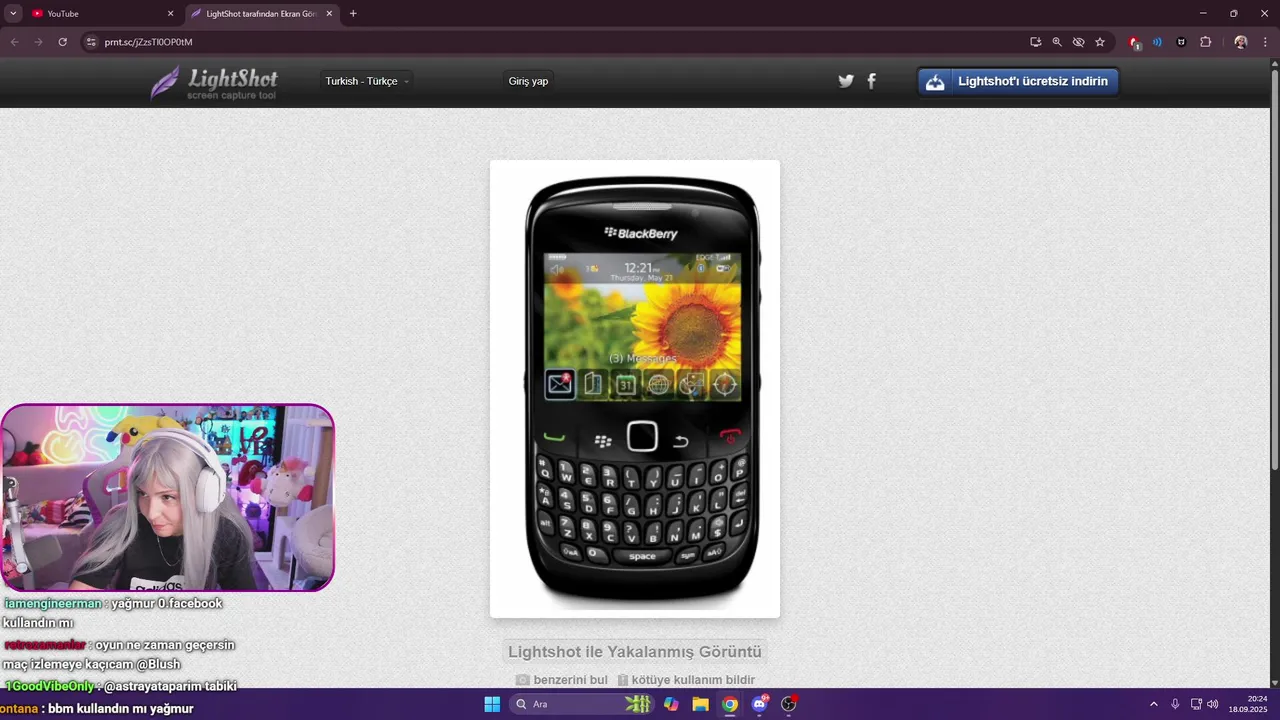This screenshot has height=720, width=1280.
Task: Show hidden system tray icons chevron
Action: 1153,704
